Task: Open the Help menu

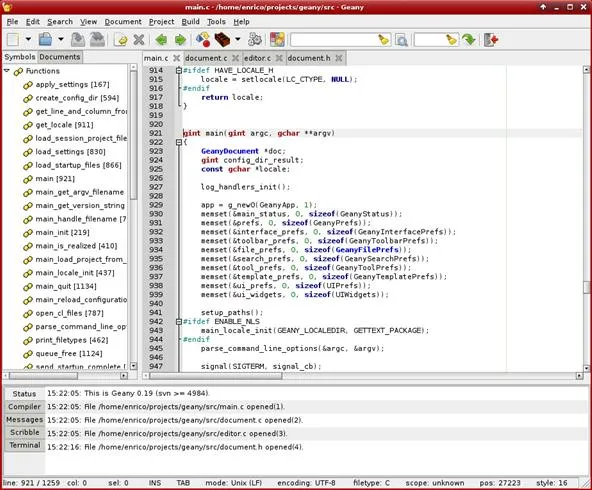Action: pyautogui.click(x=241, y=22)
